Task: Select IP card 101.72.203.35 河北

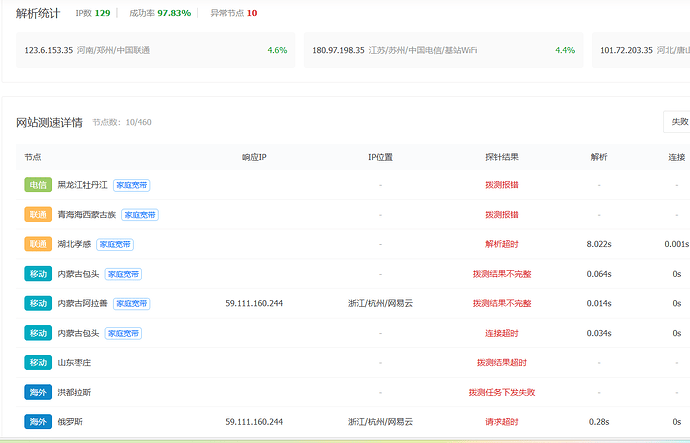Action: point(641,50)
